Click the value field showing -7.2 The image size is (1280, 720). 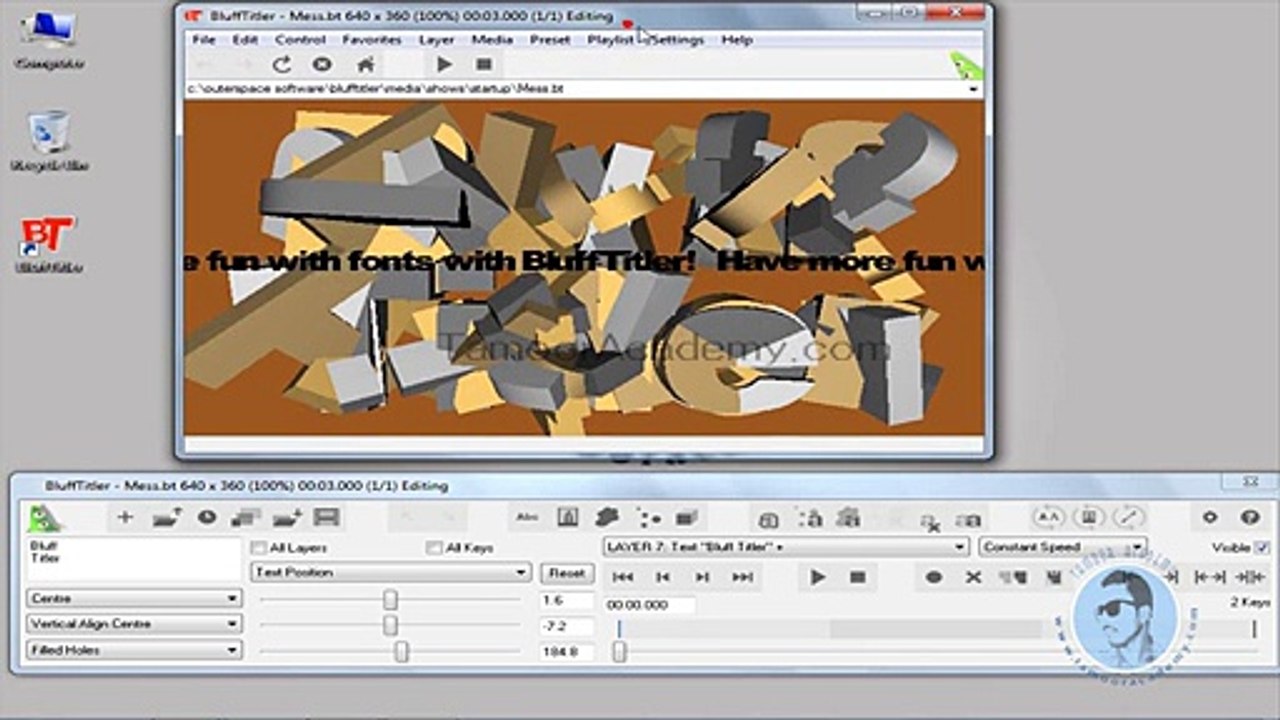566,626
